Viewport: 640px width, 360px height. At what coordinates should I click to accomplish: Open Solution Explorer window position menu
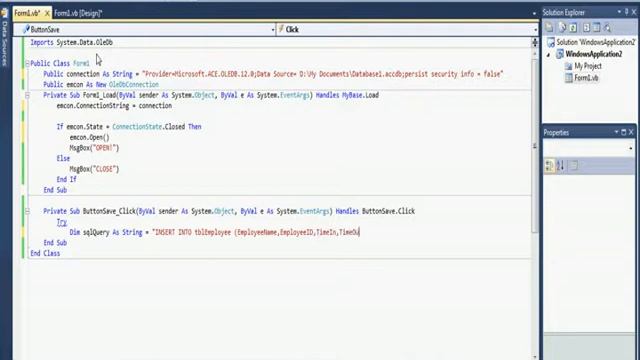[619, 12]
